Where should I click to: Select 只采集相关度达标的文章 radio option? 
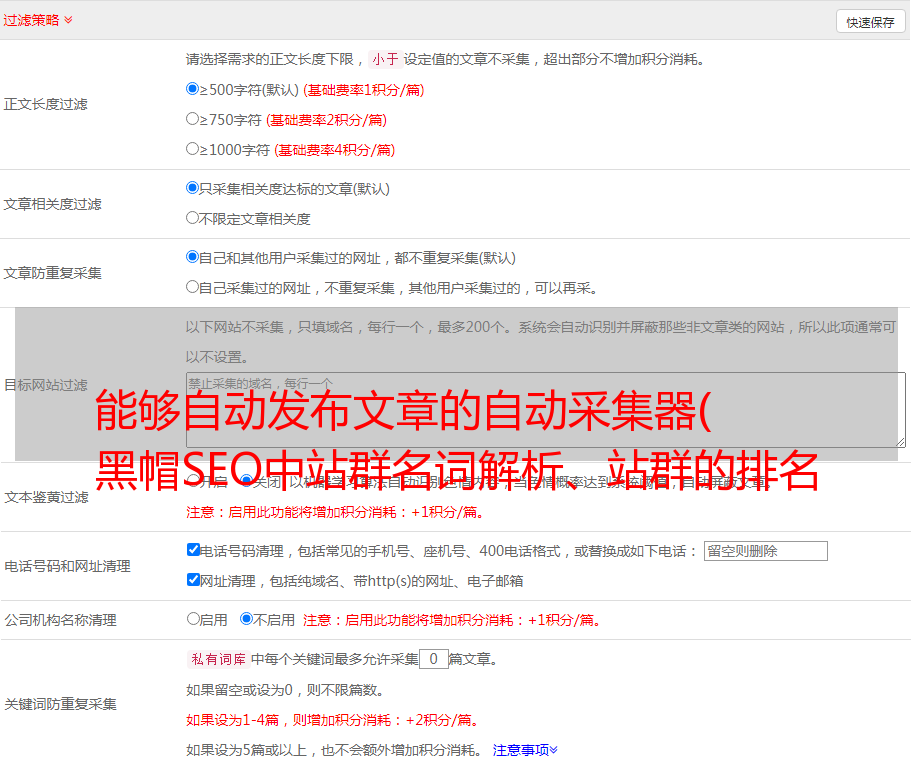(x=193, y=188)
